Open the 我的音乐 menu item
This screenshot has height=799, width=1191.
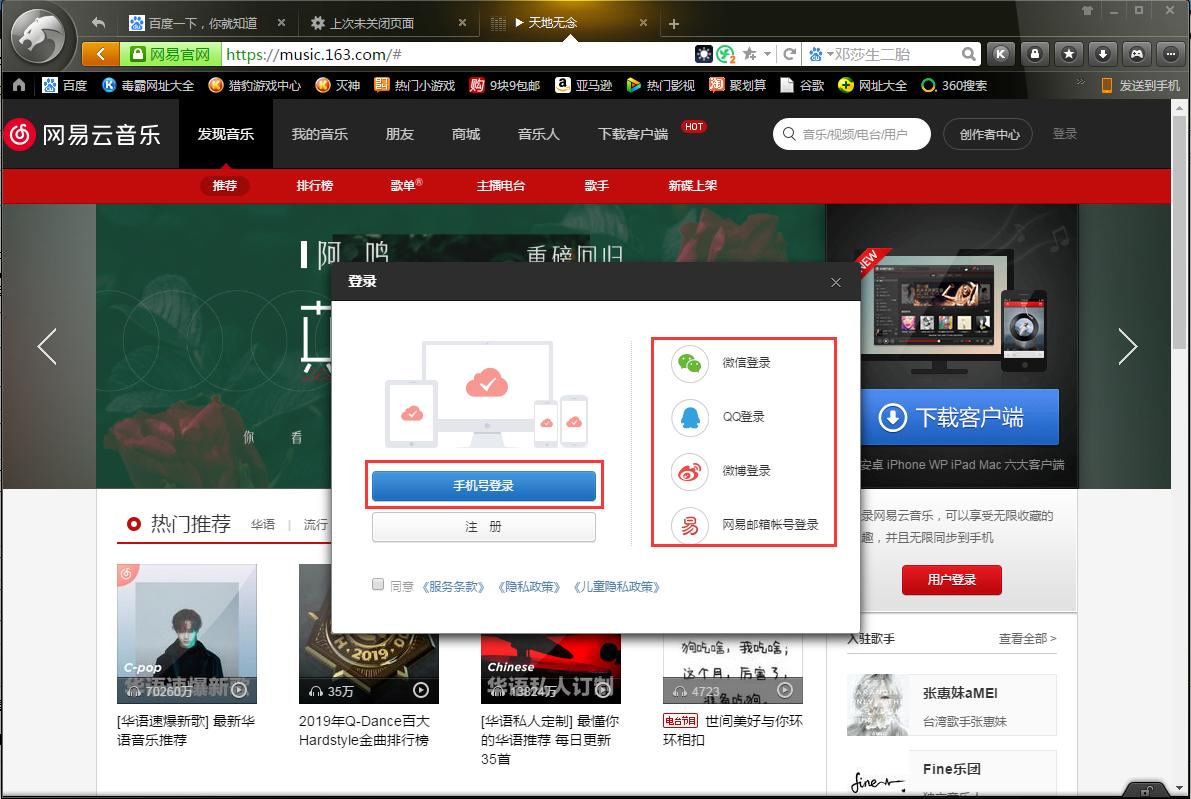(x=320, y=134)
